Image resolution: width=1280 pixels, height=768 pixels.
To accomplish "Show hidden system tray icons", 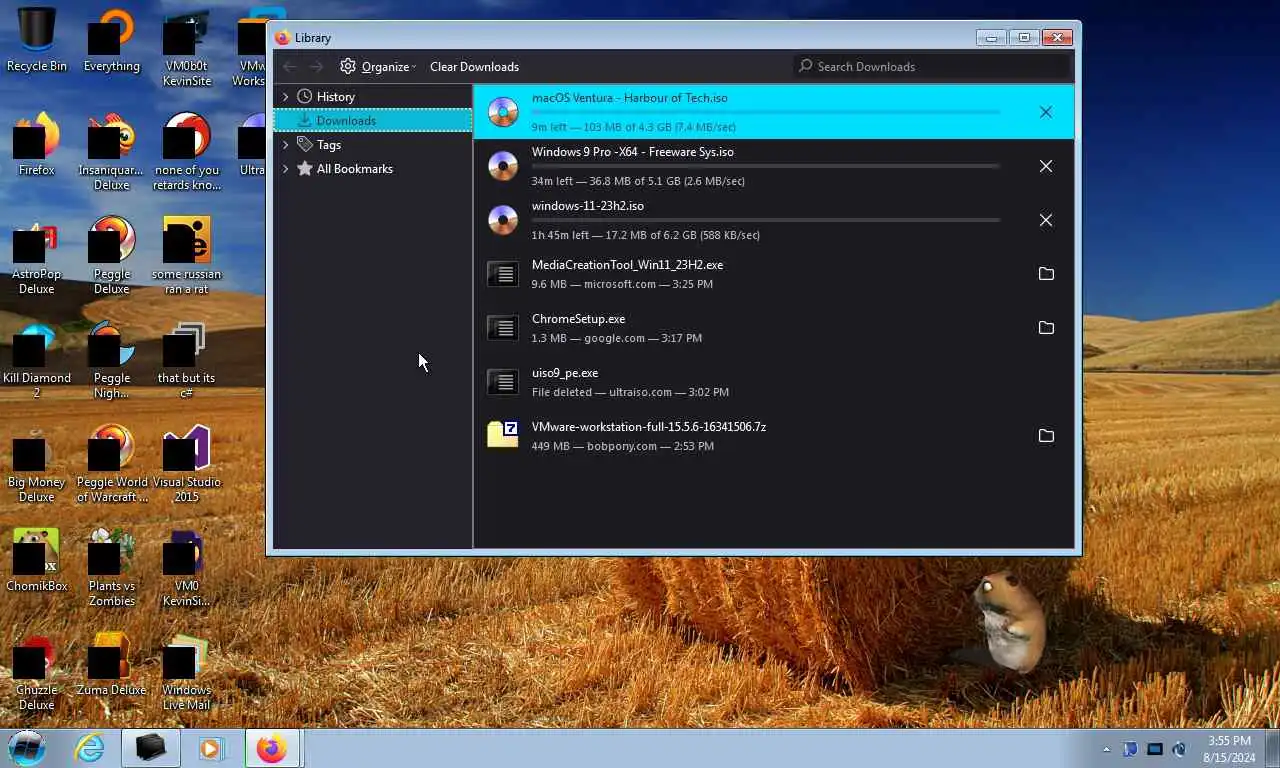I will pos(1106,749).
